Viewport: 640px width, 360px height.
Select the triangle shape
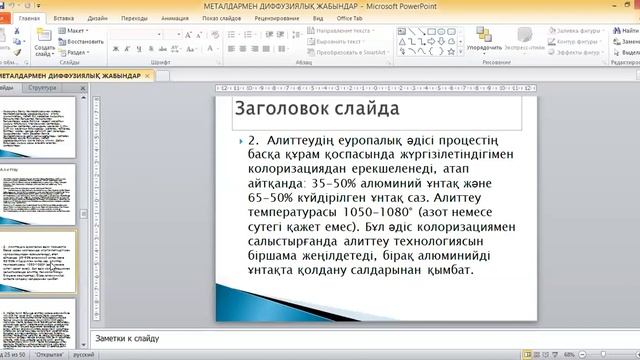pyautogui.click(x=402, y=42)
